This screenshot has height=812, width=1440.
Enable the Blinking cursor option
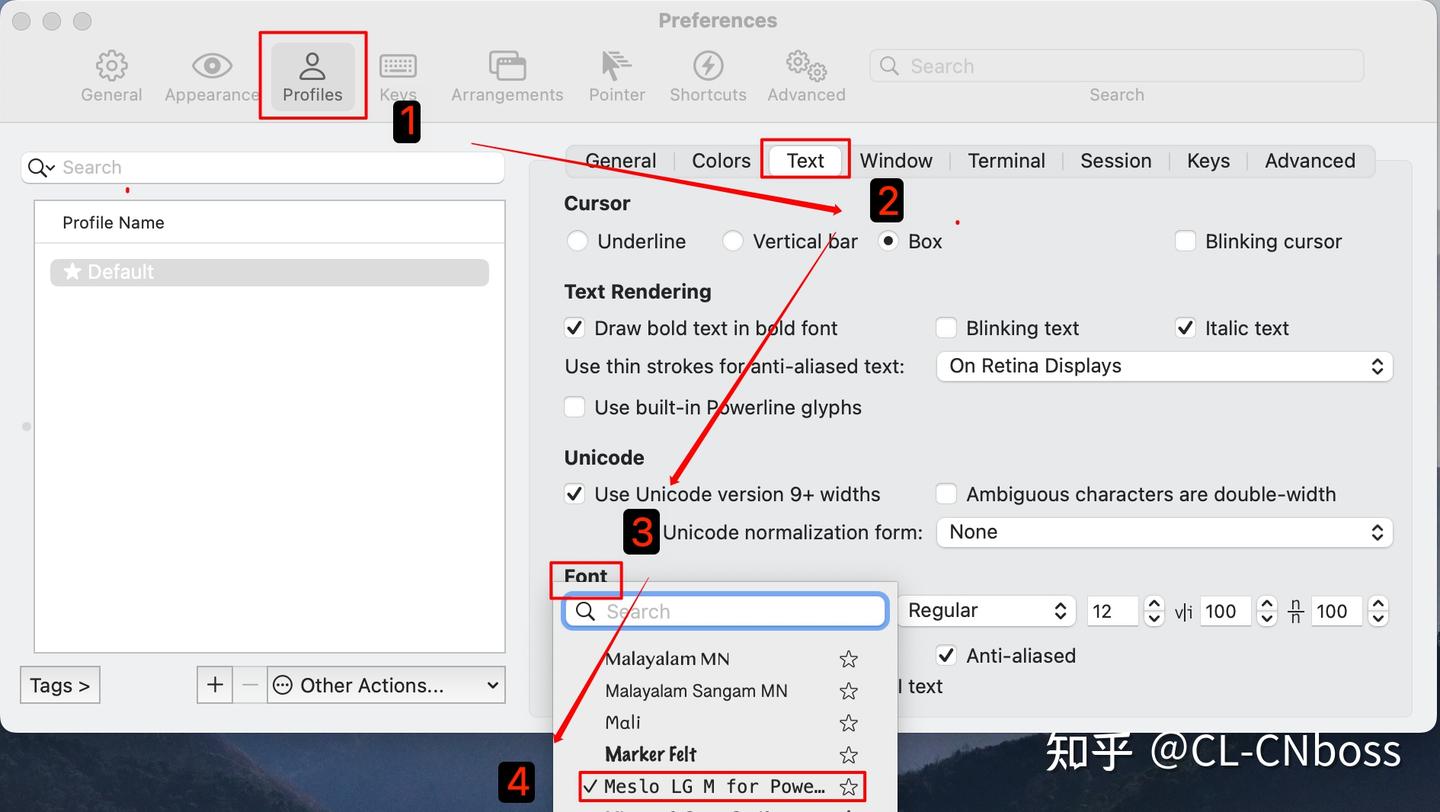(1185, 241)
